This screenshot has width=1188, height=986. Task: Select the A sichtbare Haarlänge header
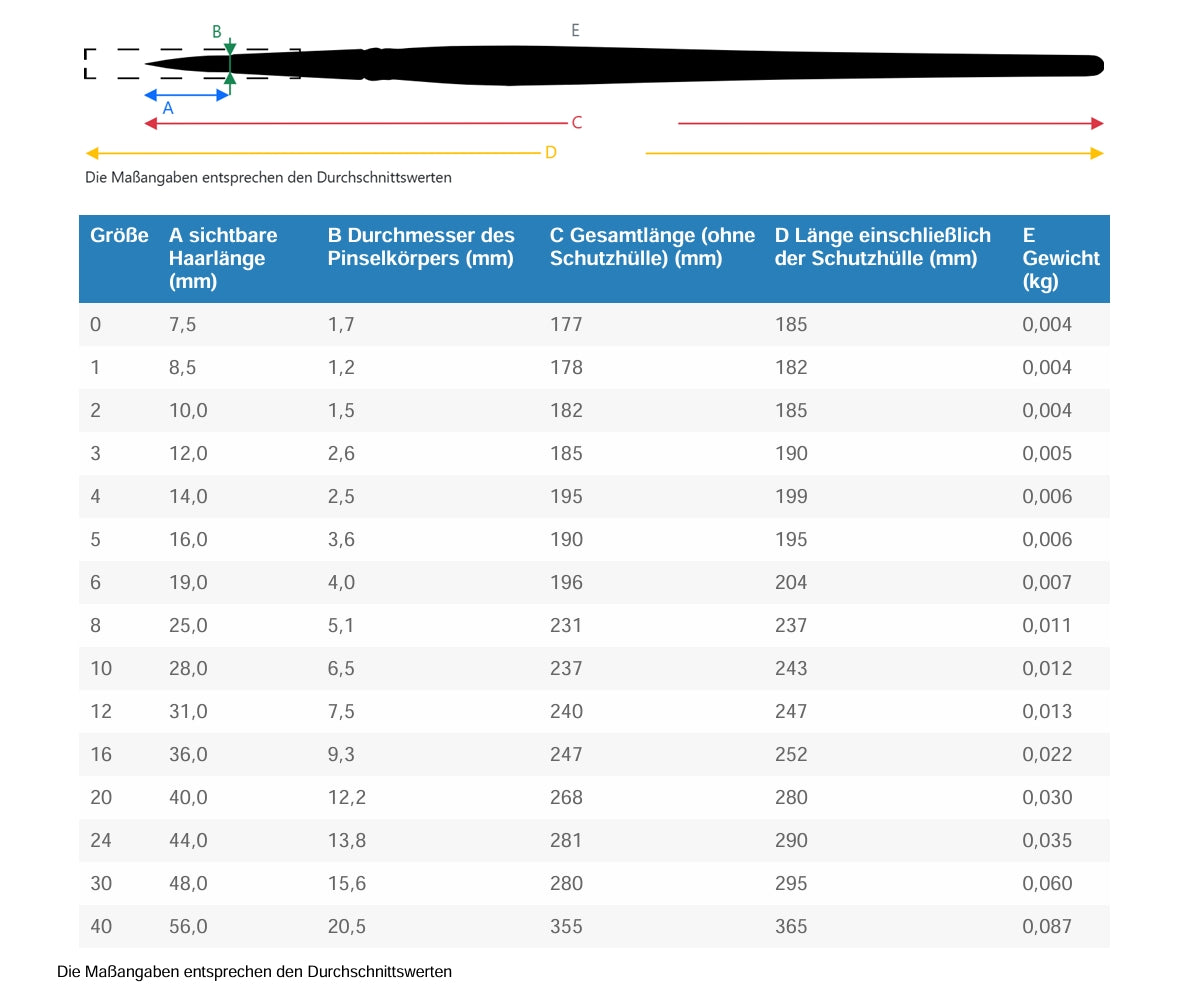coord(222,258)
